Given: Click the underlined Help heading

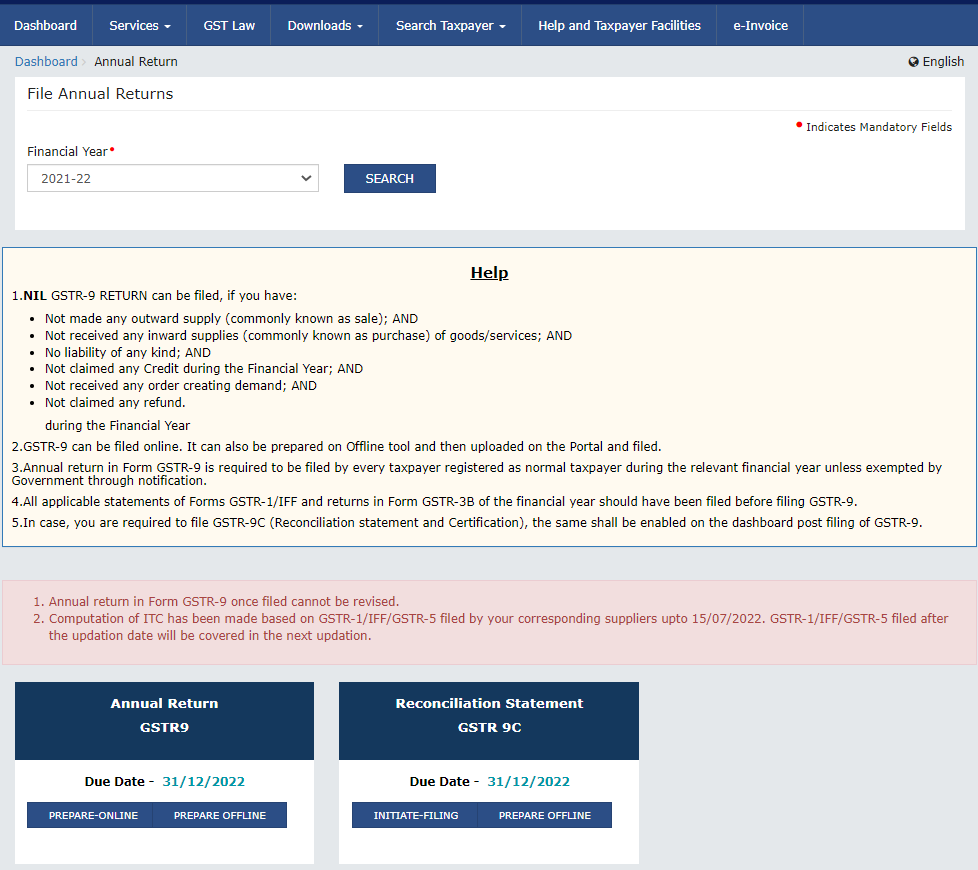Looking at the screenshot, I should tap(489, 272).
